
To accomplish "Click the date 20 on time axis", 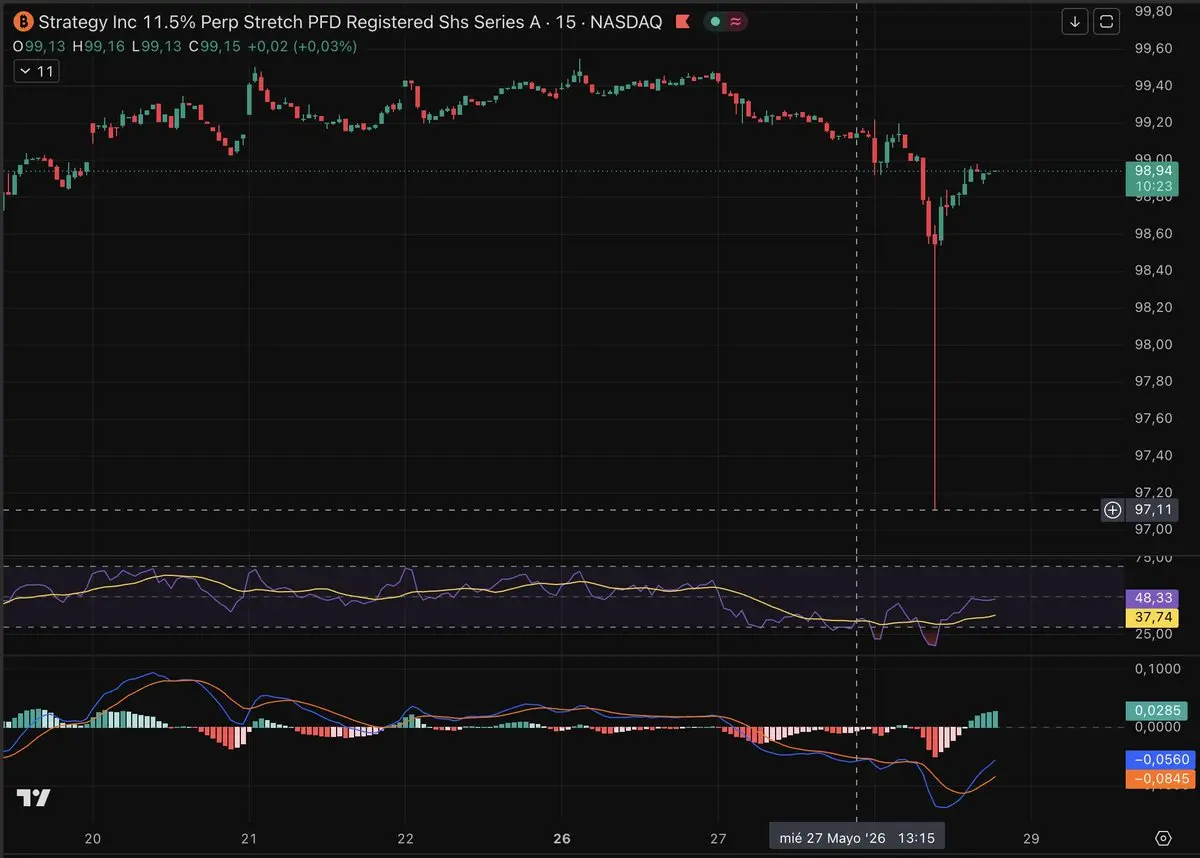I will point(94,838).
